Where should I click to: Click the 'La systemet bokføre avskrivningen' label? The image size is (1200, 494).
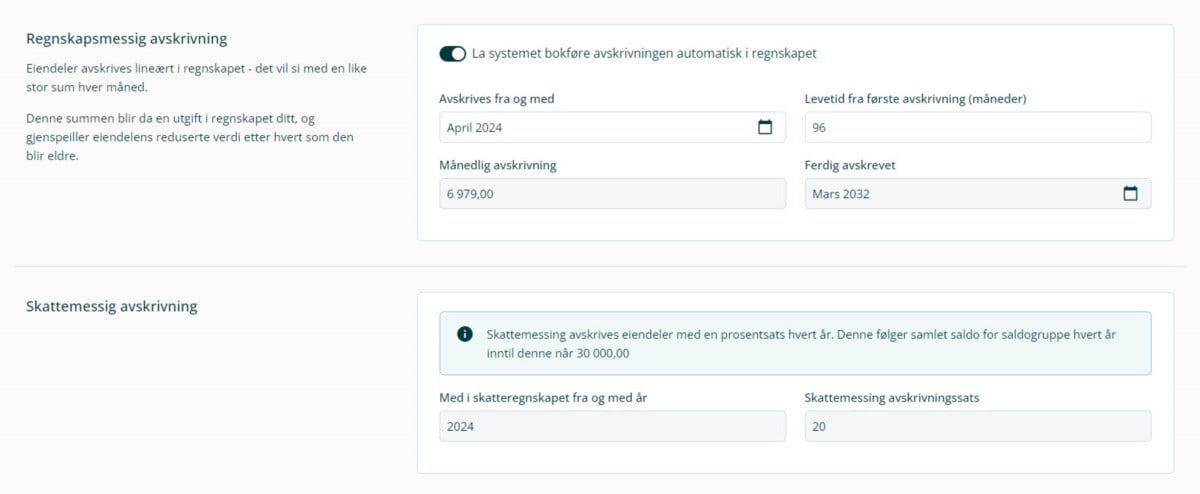point(651,54)
